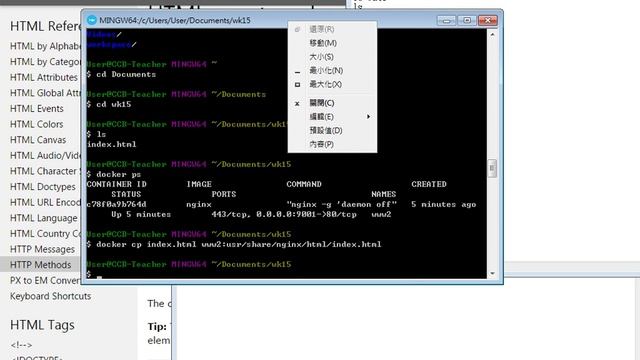Open HTML Colors sidebar link

pos(36,124)
